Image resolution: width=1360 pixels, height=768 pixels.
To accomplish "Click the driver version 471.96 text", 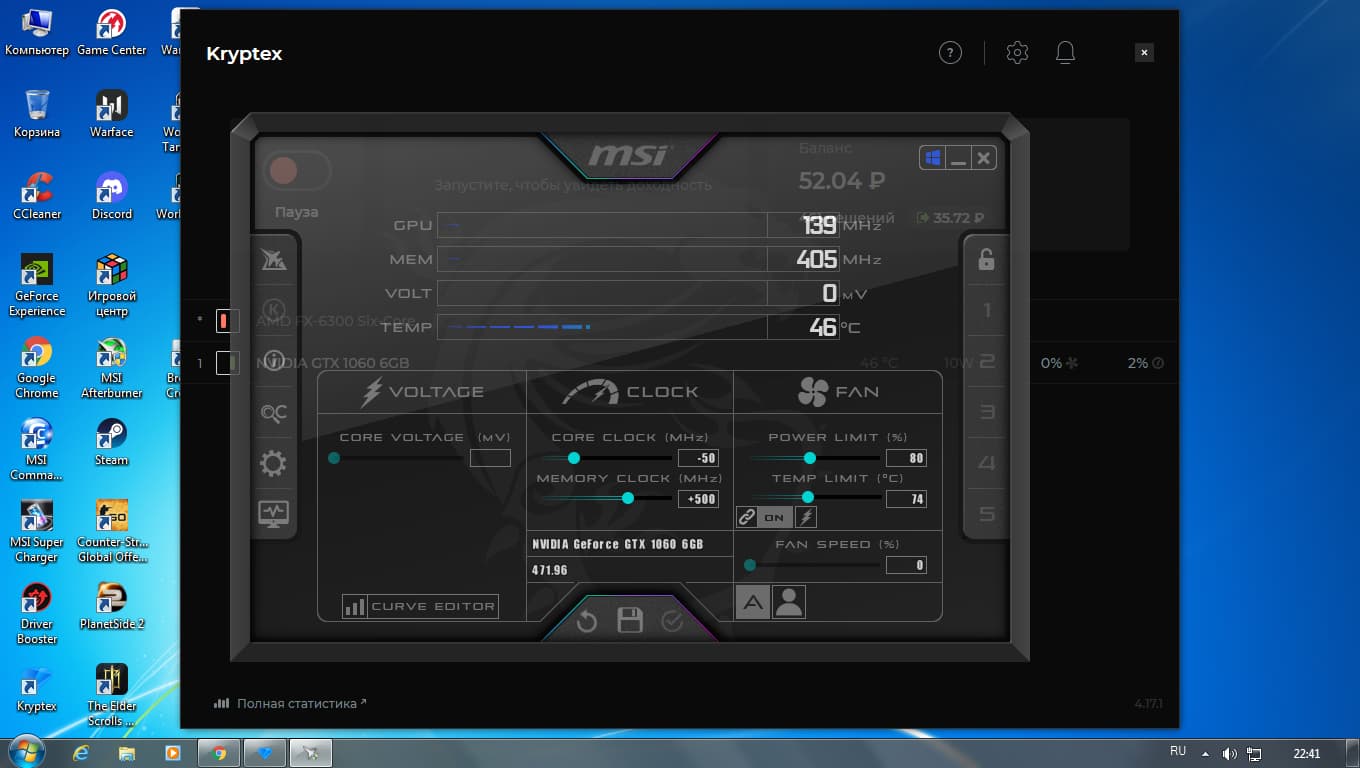I will click(x=550, y=570).
